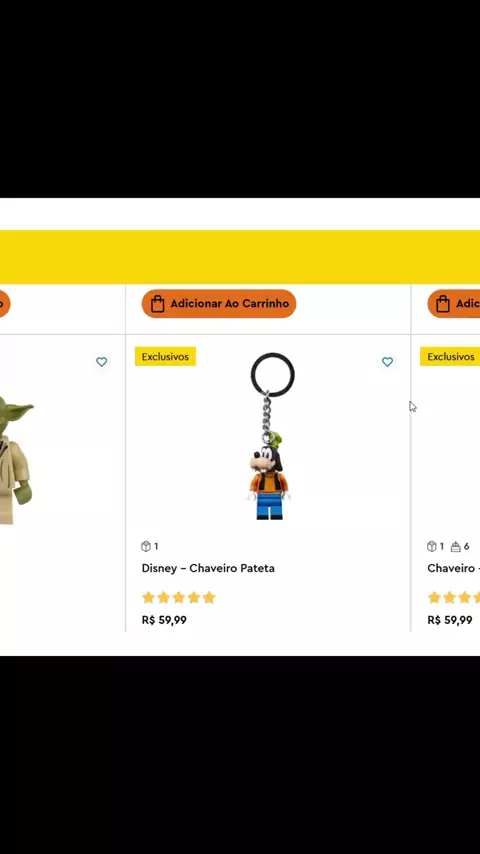
Task: Click Exclusivos badge on Goofy keychain card
Action: pyautogui.click(x=165, y=357)
